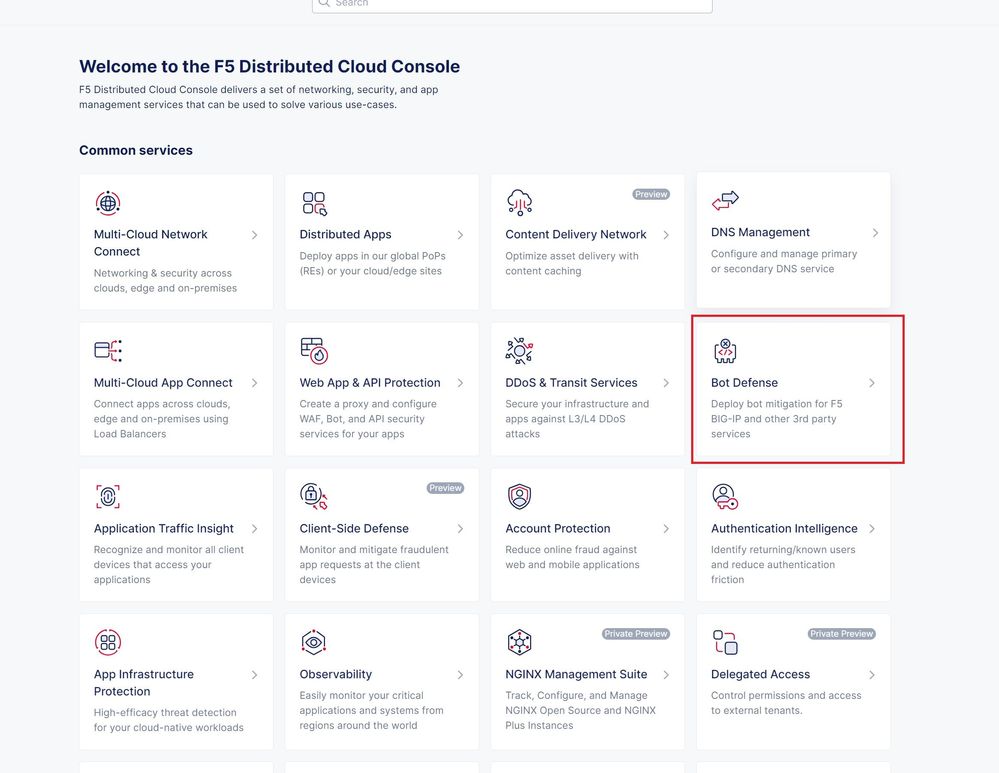Open the Bot Defense service title
Viewport: 999px width, 773px height.
pyautogui.click(x=744, y=382)
